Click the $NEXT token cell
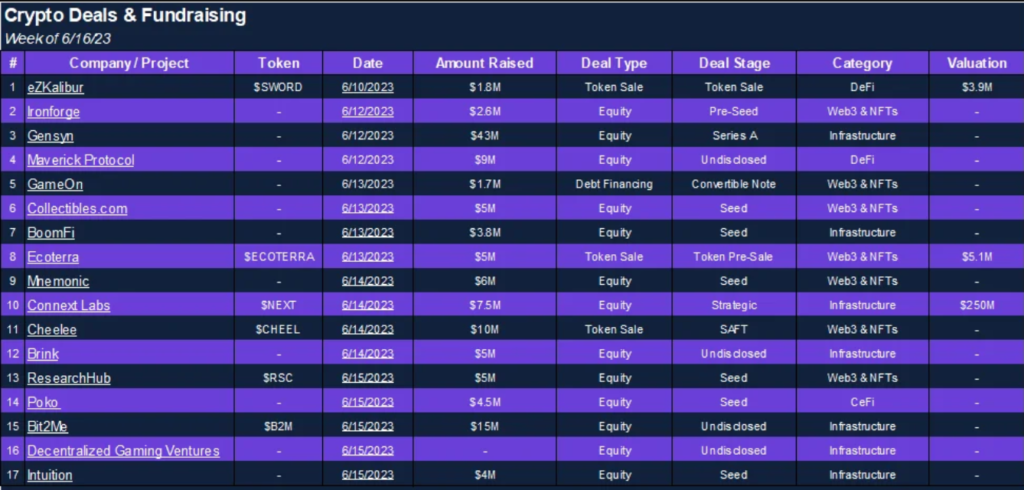The image size is (1024, 490). (x=279, y=305)
